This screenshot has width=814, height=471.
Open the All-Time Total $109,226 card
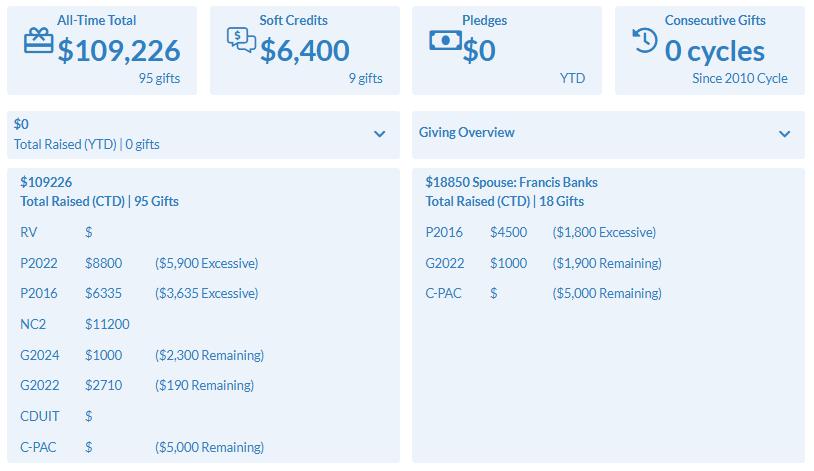[102, 50]
